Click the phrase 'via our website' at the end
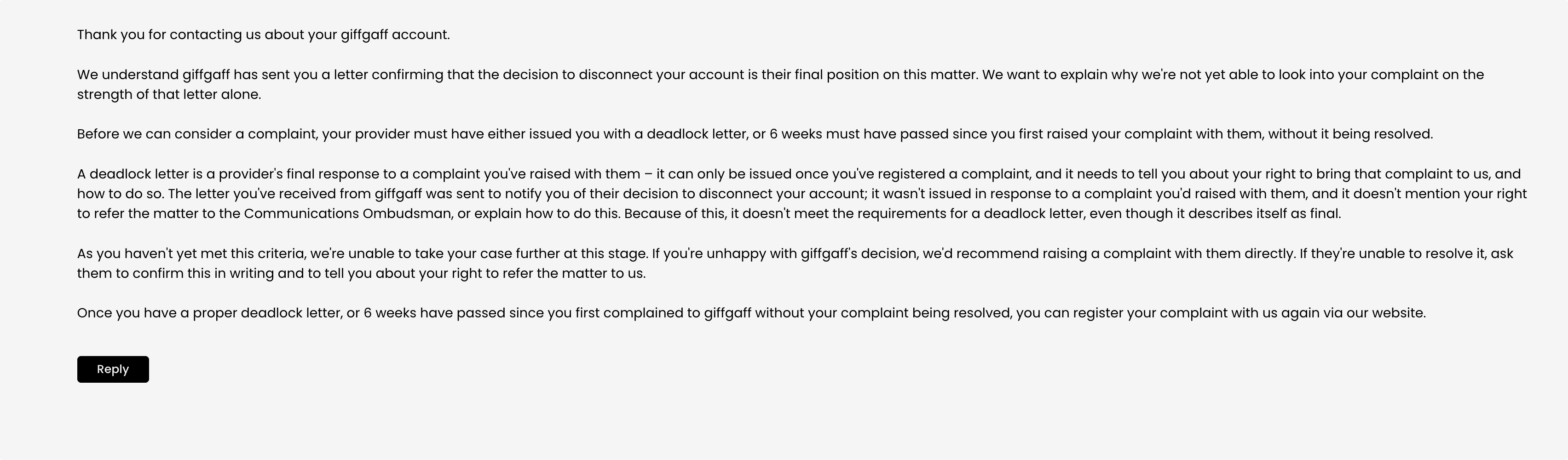This screenshot has width=1568, height=460. (1374, 313)
